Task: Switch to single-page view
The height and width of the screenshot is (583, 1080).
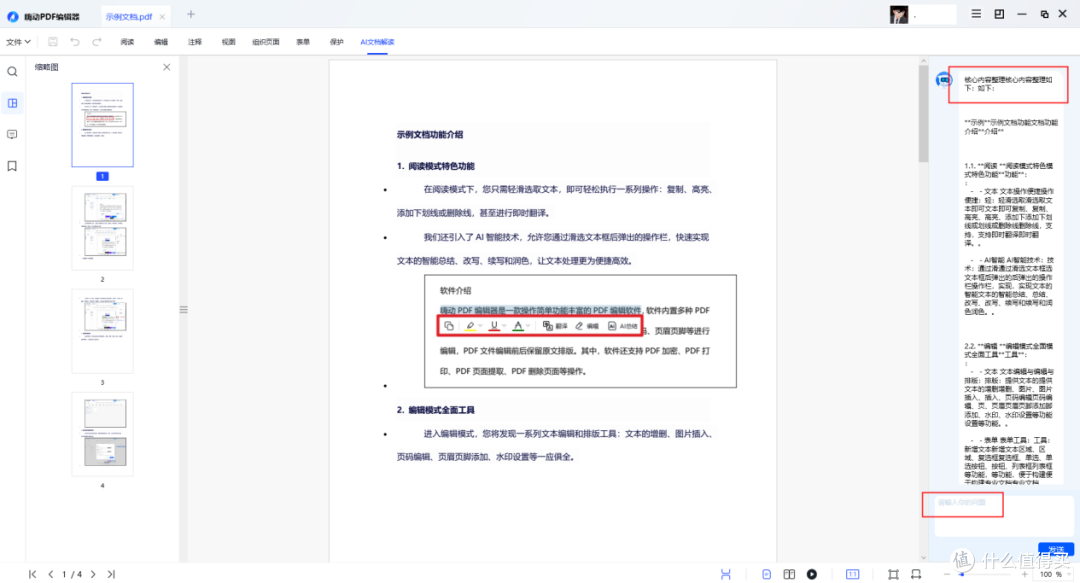Action: 767,574
